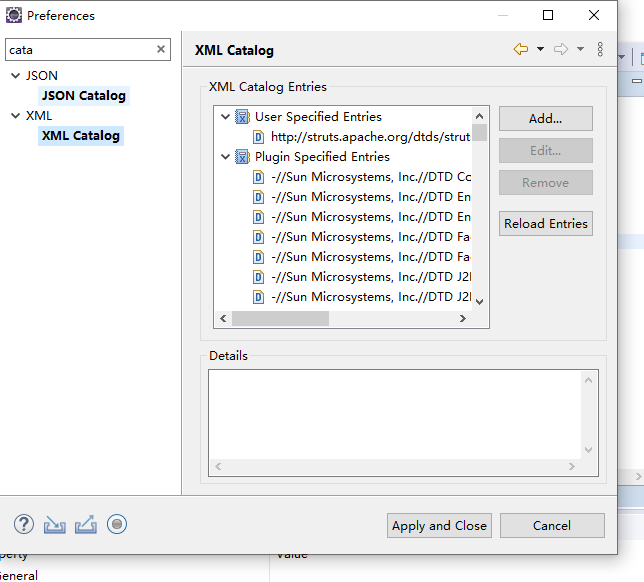Select XML Catalog preference page

(x=81, y=136)
